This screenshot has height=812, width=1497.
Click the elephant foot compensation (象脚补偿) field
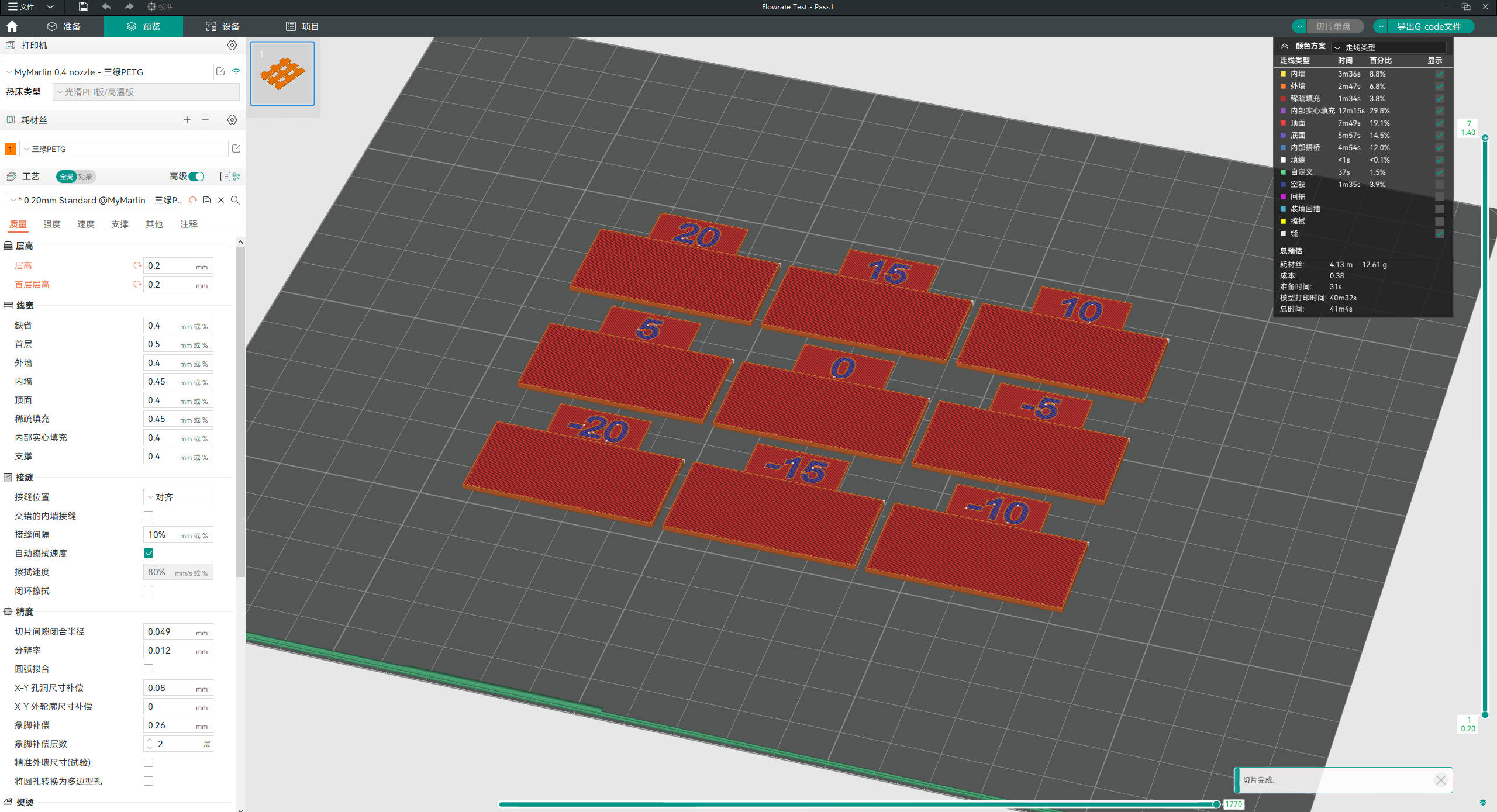178,725
